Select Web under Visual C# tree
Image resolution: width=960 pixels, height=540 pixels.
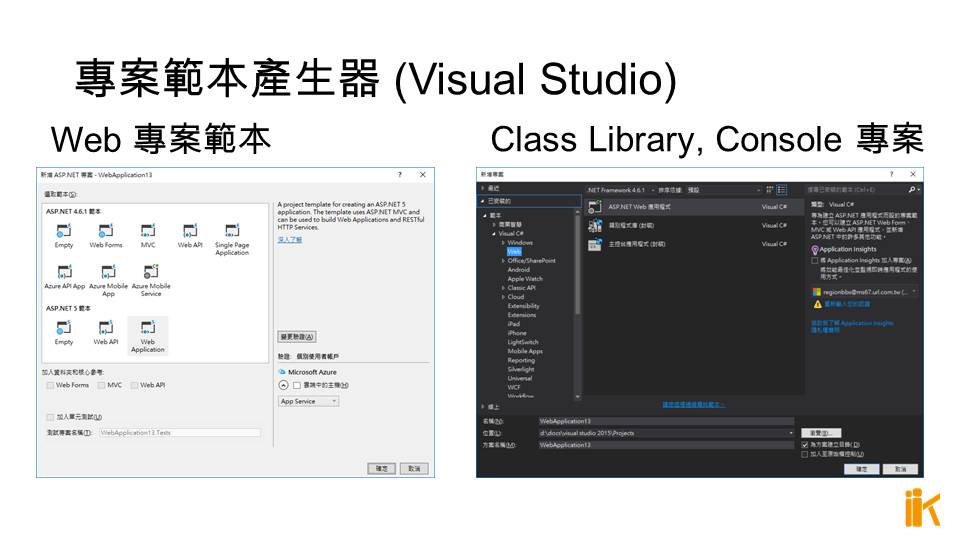pyautogui.click(x=513, y=252)
